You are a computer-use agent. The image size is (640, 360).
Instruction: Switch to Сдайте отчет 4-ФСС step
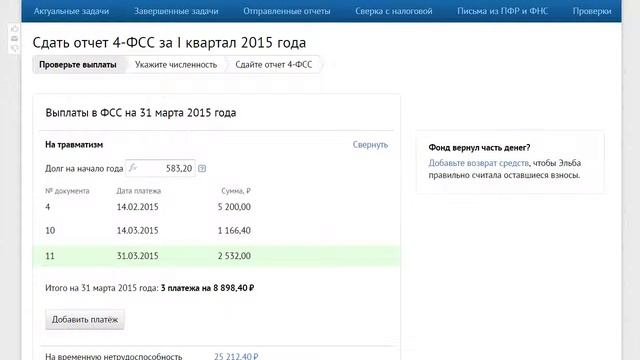274,64
